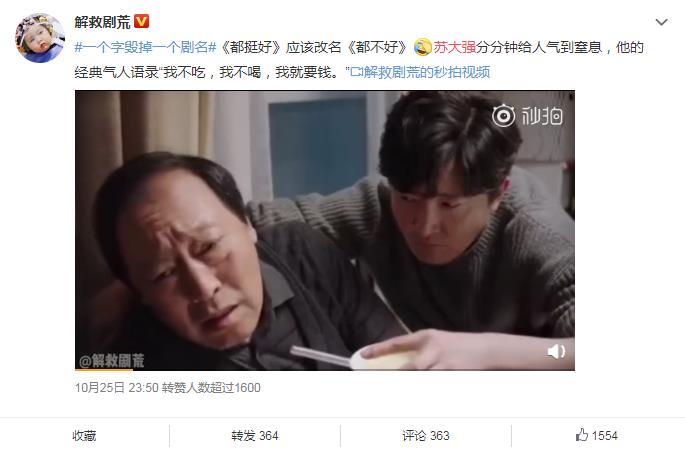This screenshot has width=685, height=455.
Task: Open the 转发 364 repost tab
Action: coord(255,436)
